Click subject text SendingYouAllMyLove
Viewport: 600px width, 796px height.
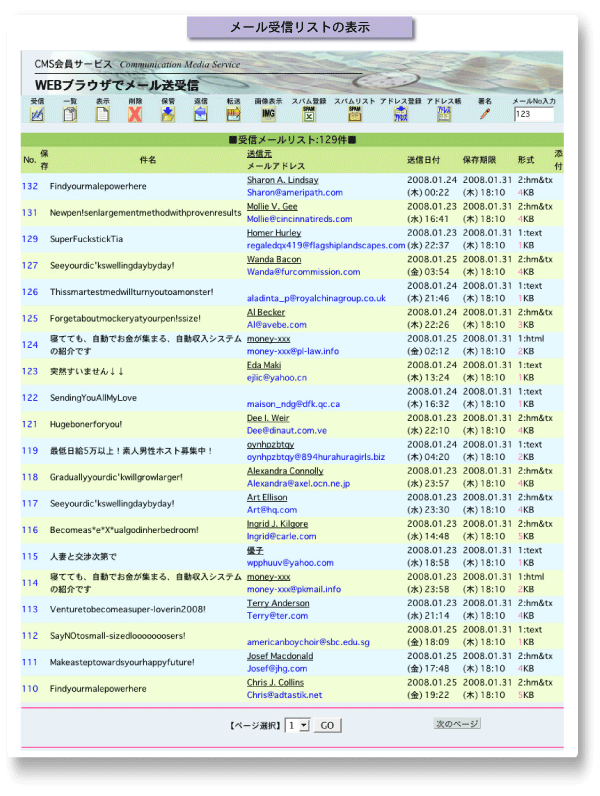[x=93, y=398]
